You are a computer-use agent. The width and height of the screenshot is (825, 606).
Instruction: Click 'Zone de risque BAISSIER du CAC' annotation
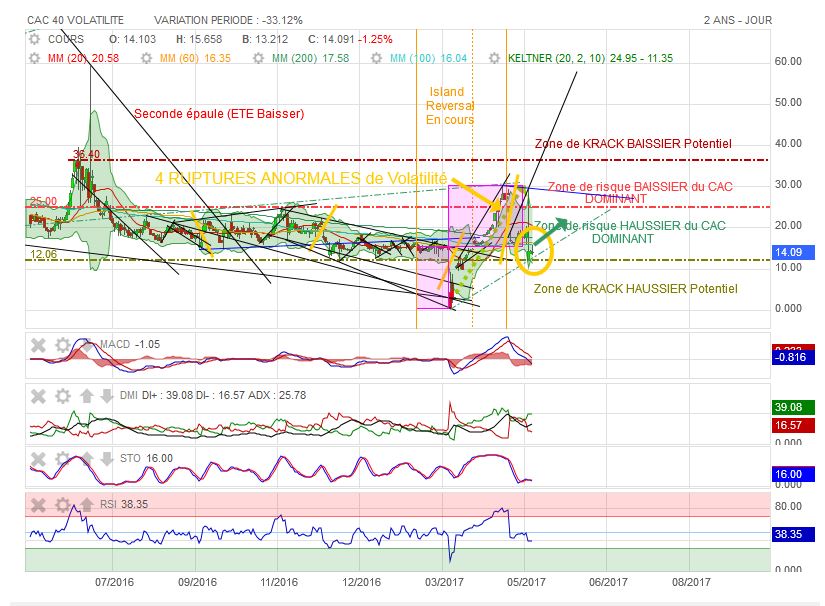click(640, 187)
